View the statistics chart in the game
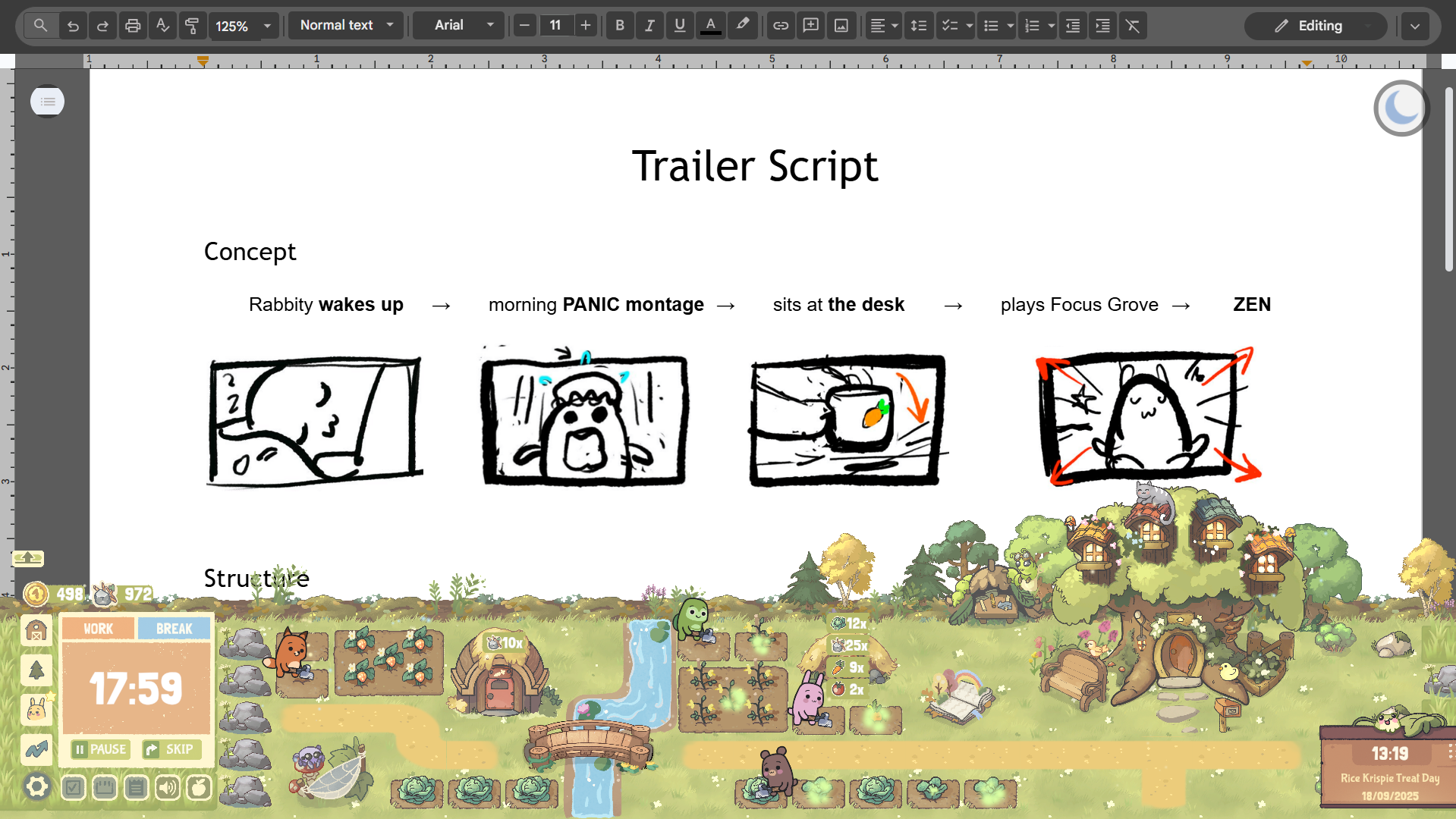 (36, 749)
